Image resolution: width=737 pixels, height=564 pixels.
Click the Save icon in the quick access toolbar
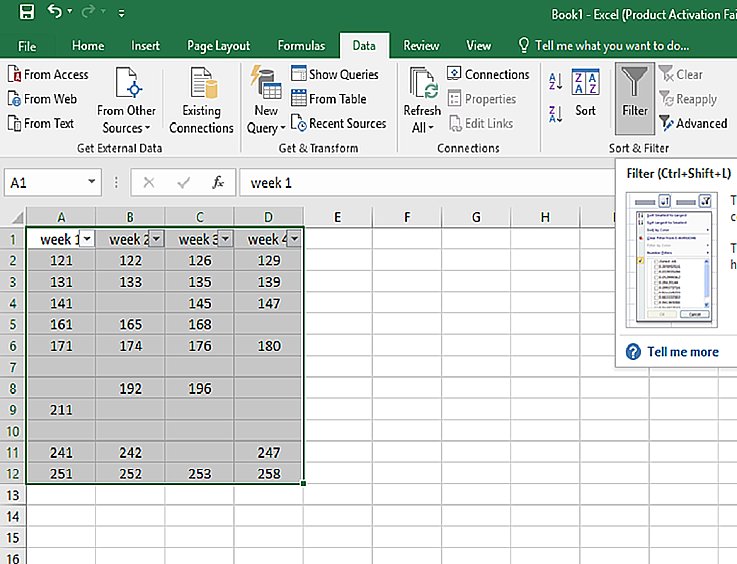tap(27, 11)
